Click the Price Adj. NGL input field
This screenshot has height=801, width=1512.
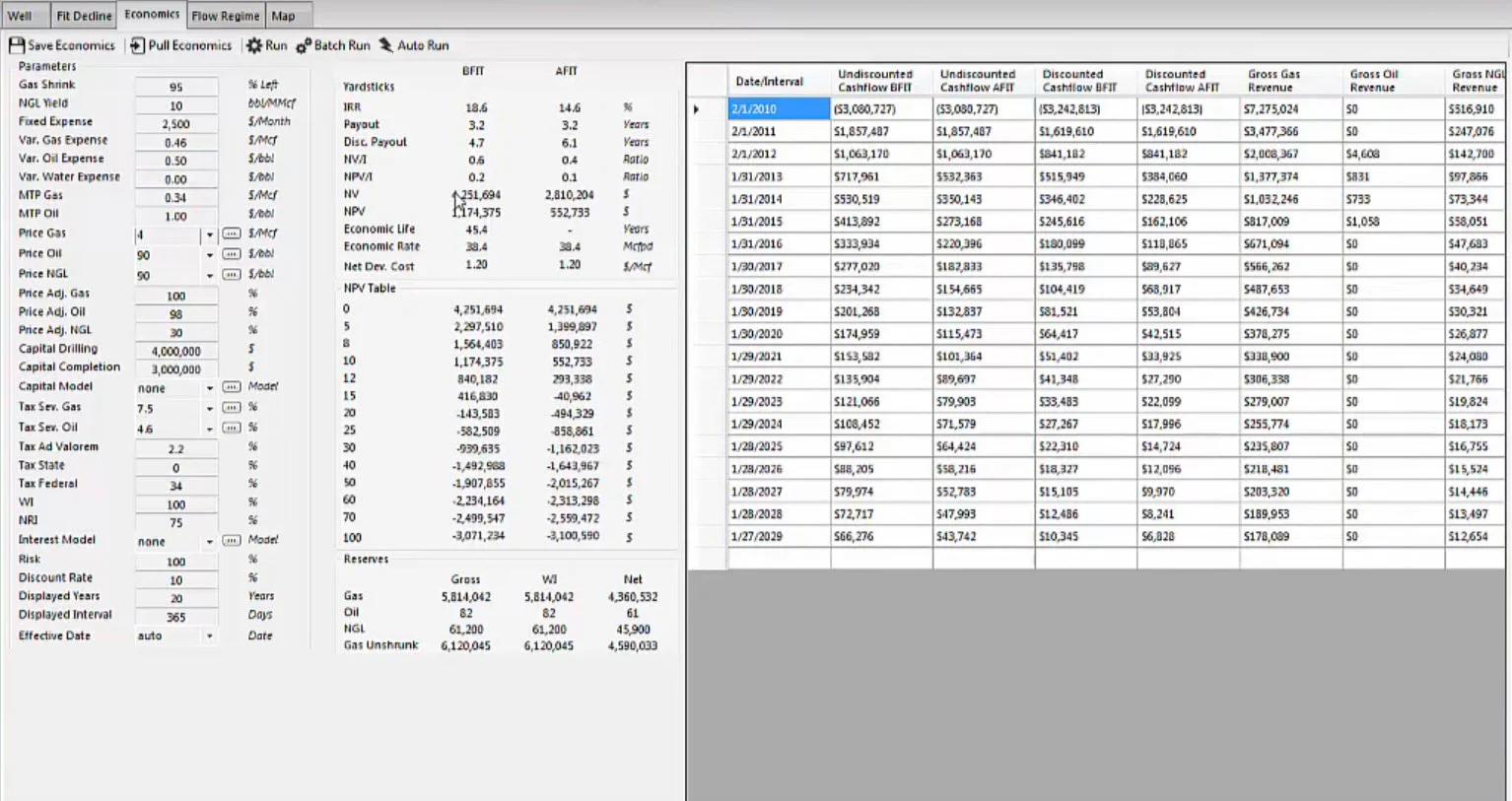(175, 332)
